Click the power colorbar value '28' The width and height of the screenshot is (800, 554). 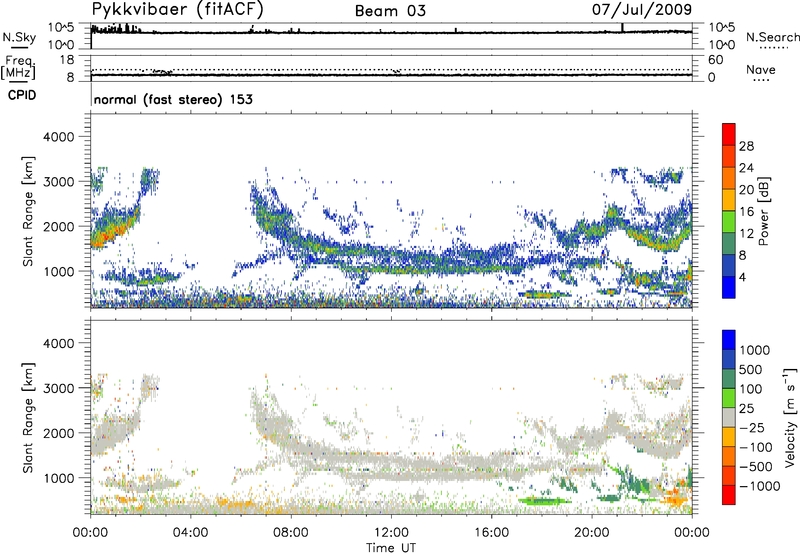tap(746, 146)
